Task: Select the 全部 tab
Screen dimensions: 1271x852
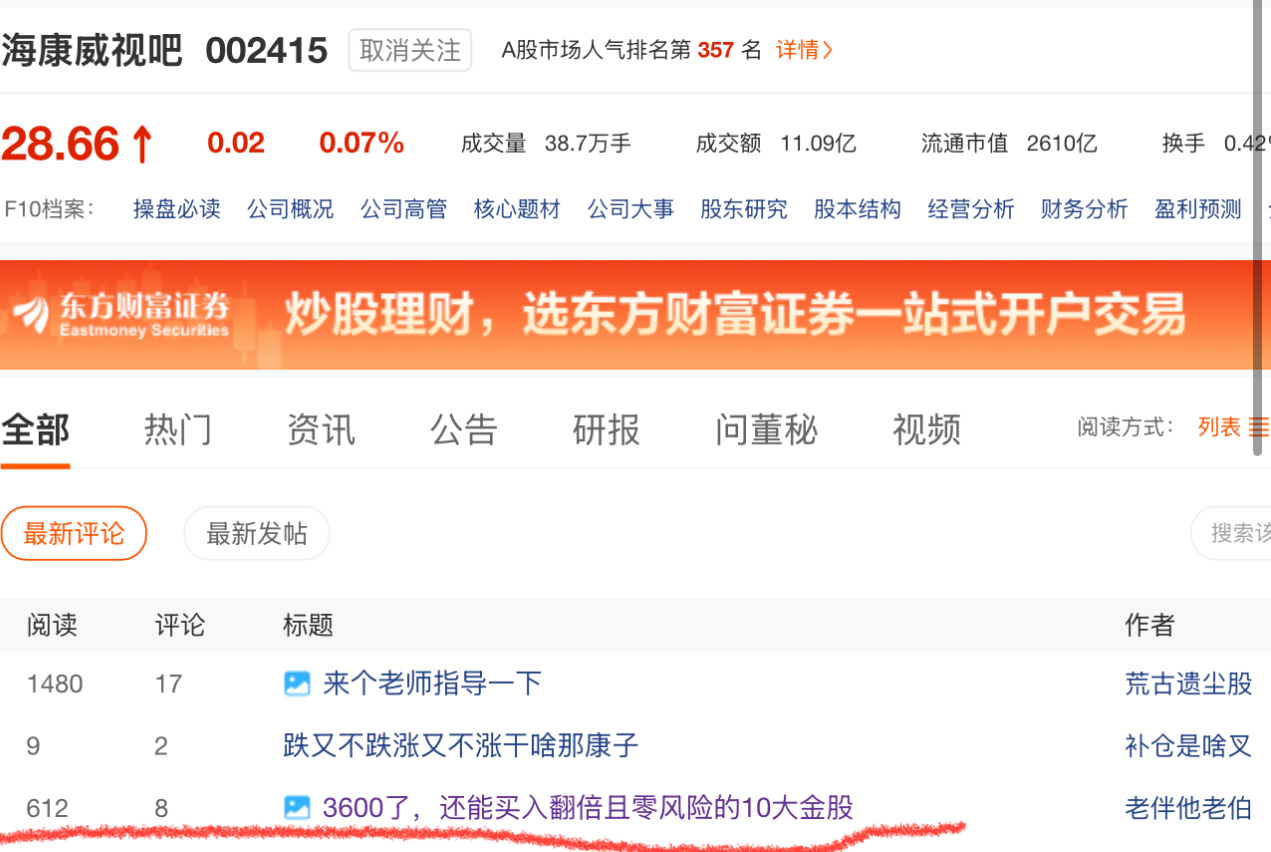Action: coord(35,430)
